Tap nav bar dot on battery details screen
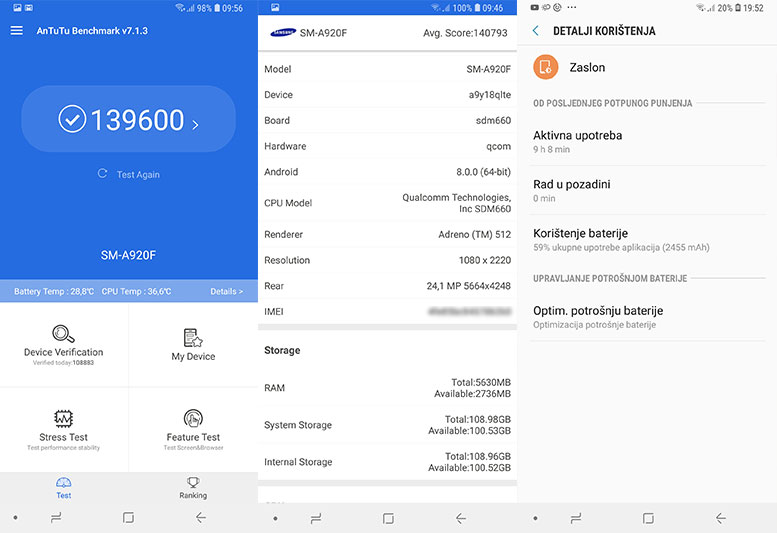The image size is (777, 533). (x=535, y=519)
